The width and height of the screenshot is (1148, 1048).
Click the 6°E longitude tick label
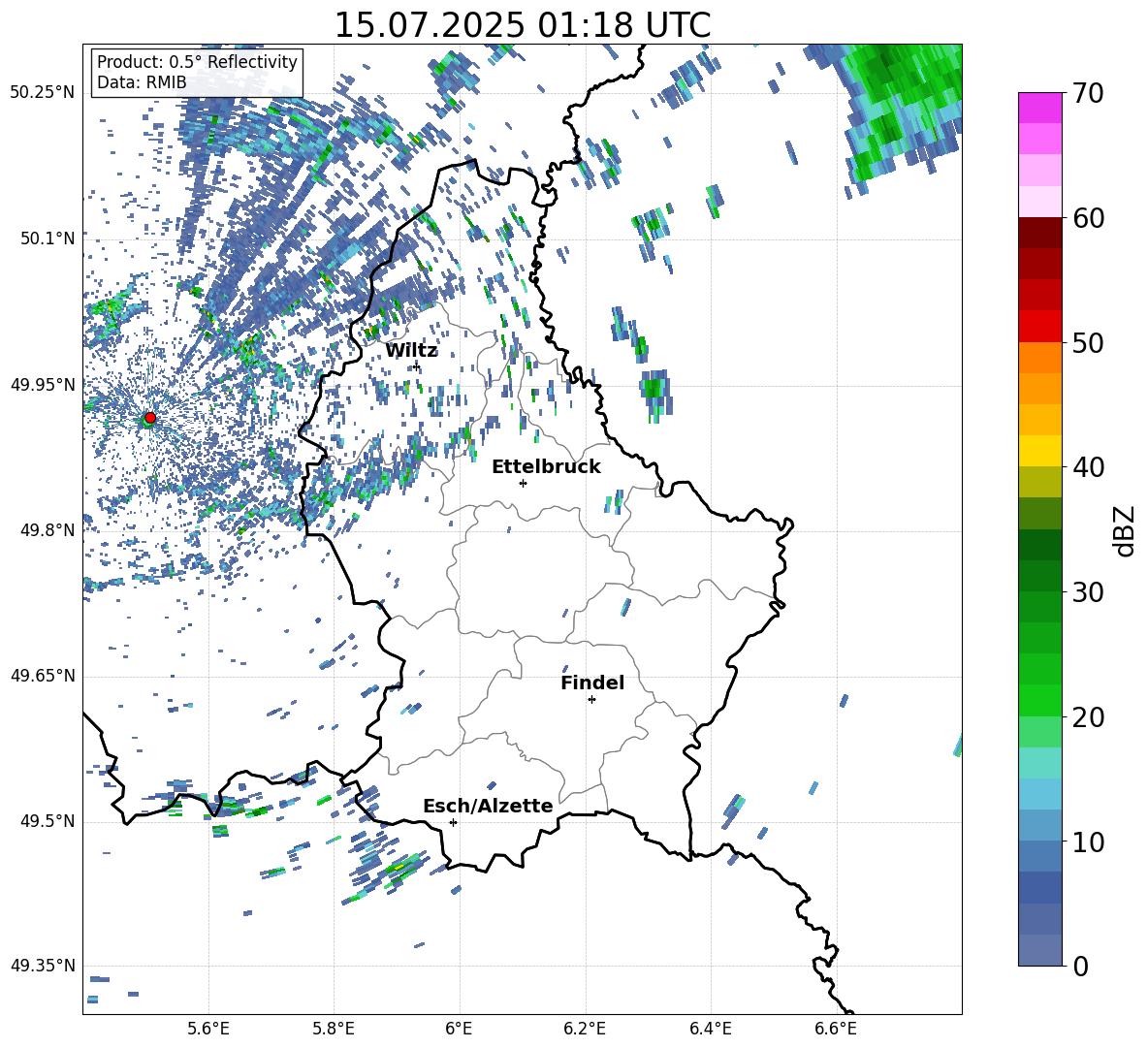(459, 1029)
